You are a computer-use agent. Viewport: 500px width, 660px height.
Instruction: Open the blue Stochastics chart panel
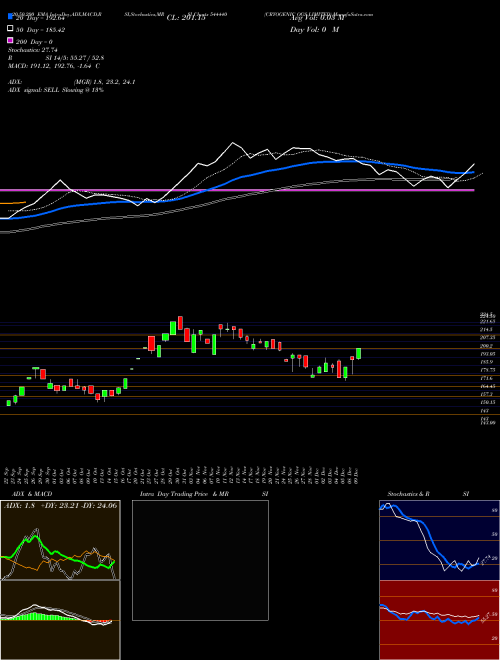(x=439, y=540)
